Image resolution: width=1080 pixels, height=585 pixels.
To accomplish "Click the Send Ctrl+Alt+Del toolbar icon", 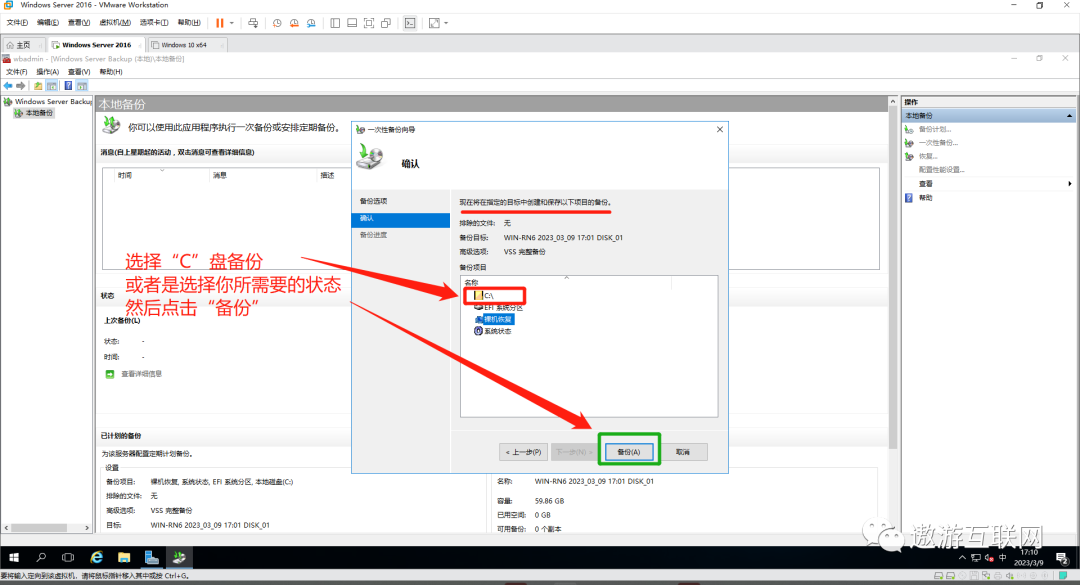I will click(x=253, y=23).
